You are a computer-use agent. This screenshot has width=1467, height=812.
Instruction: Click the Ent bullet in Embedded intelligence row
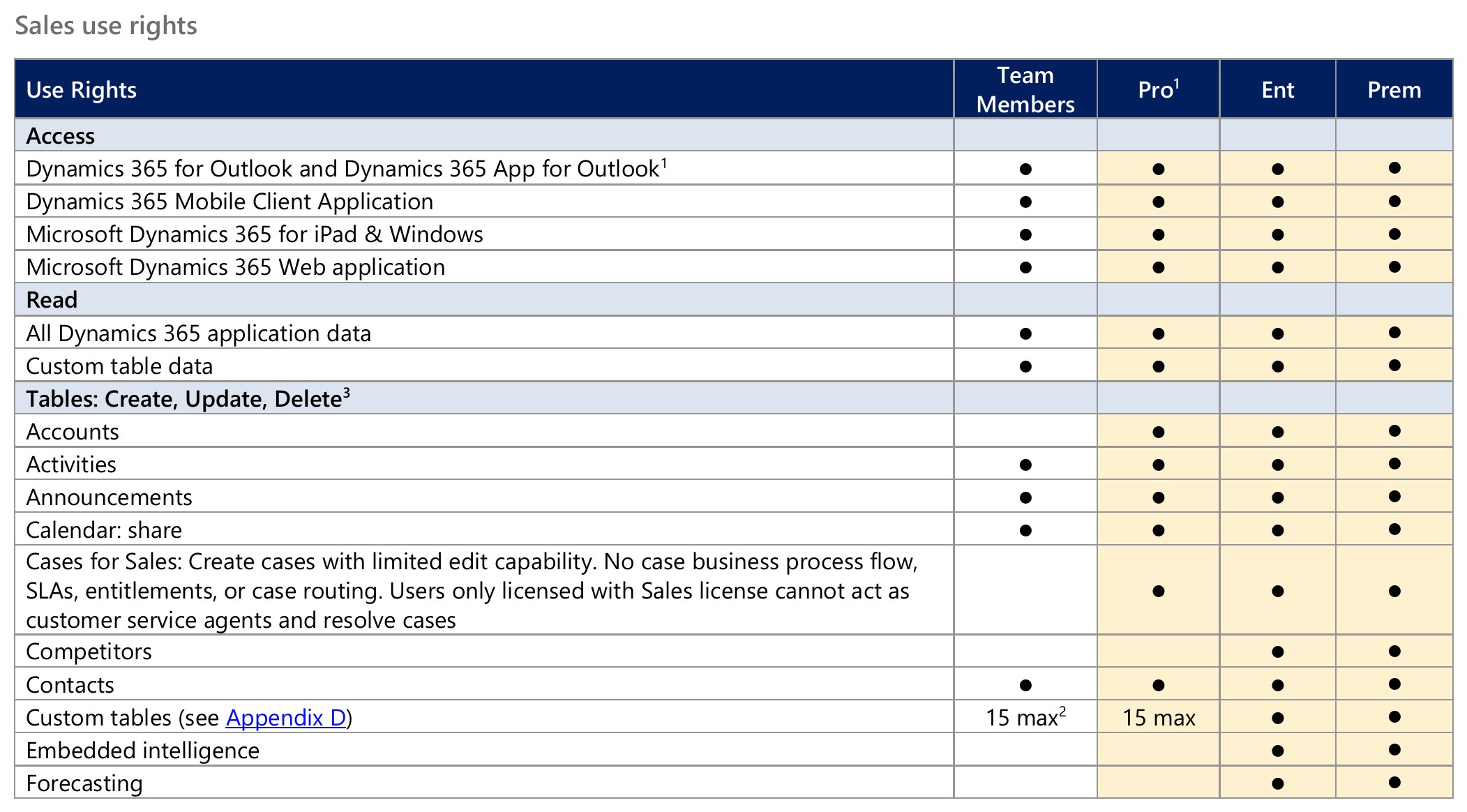point(1277,751)
